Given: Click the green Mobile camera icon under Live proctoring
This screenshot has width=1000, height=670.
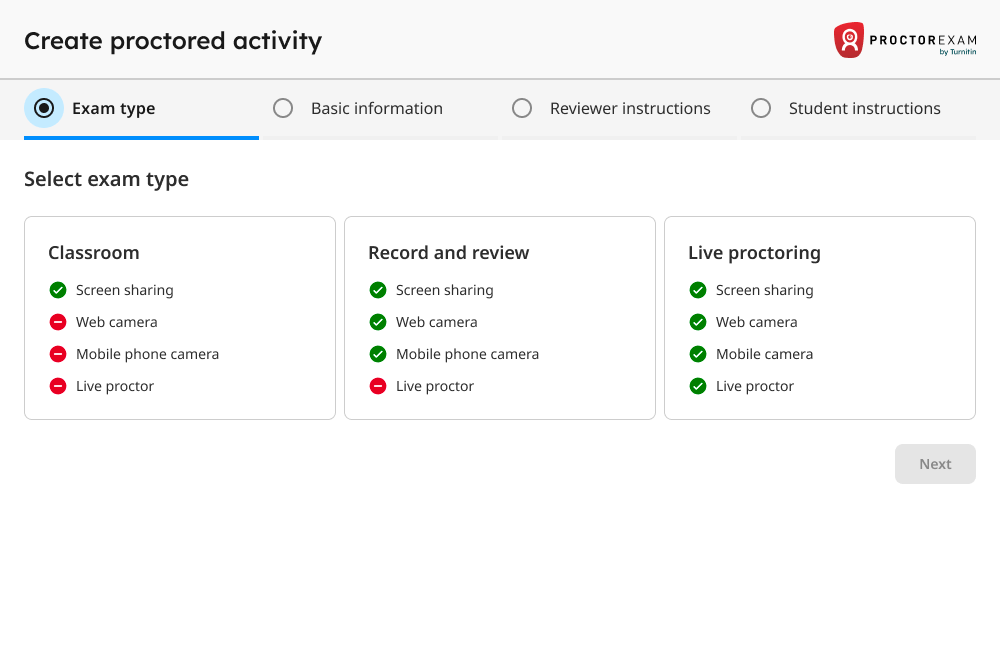Looking at the screenshot, I should 697,354.
